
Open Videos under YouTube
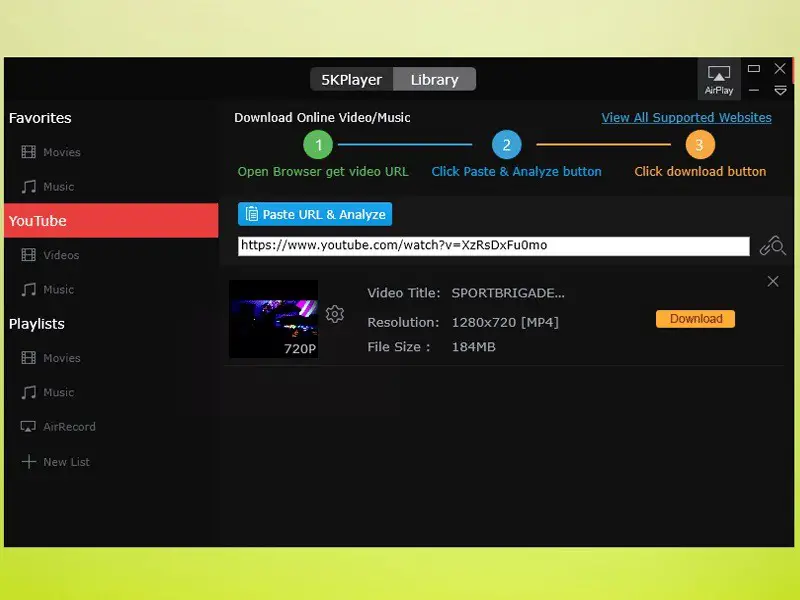click(x=50, y=255)
